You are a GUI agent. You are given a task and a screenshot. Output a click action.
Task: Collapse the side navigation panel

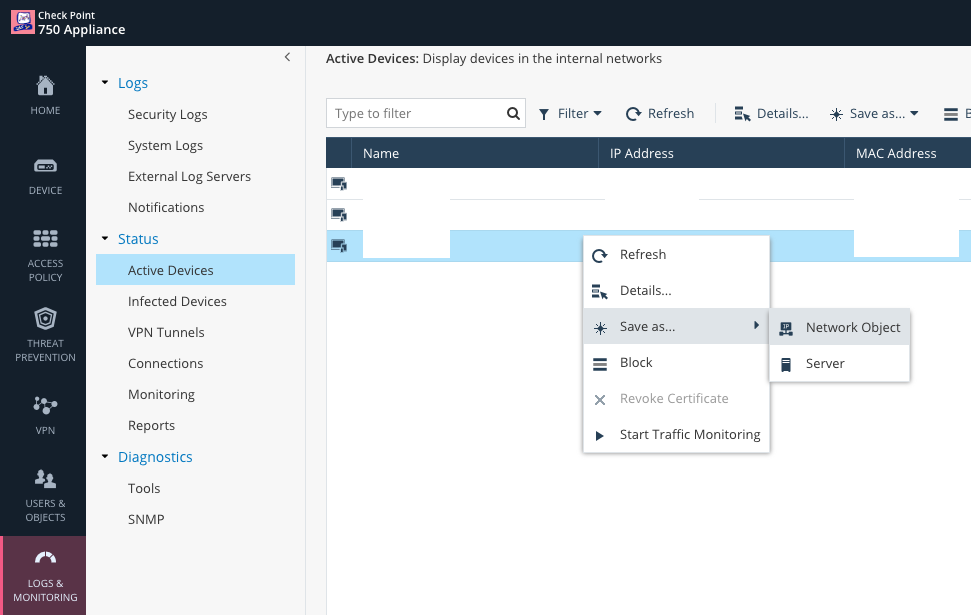point(287,57)
